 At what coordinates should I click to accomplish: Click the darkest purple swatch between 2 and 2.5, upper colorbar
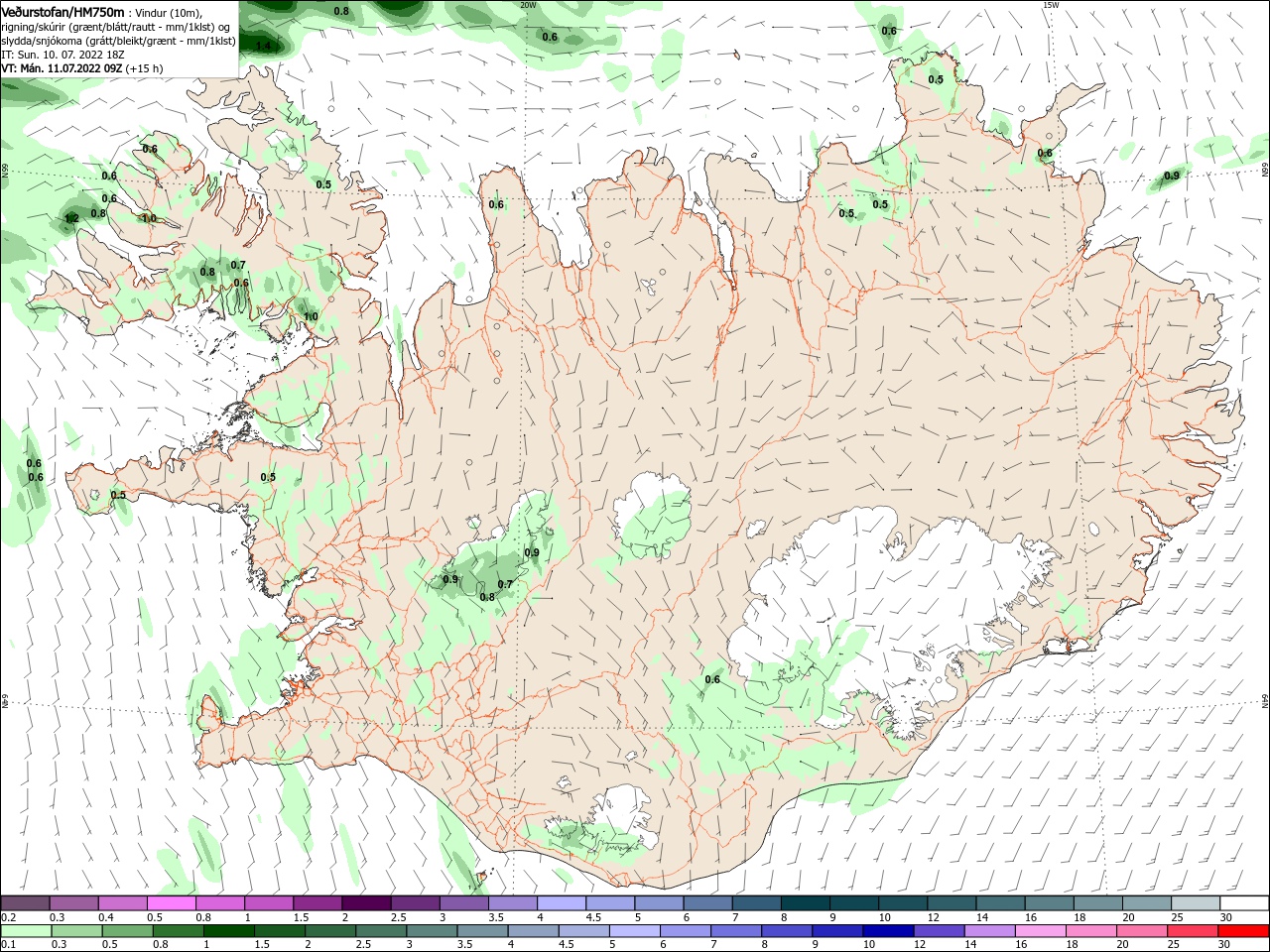(366, 903)
